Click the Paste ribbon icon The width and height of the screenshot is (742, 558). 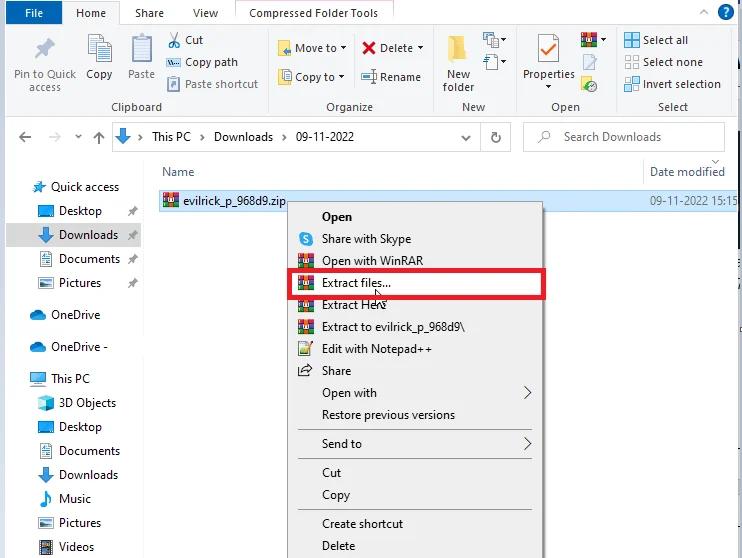pyautogui.click(x=141, y=49)
